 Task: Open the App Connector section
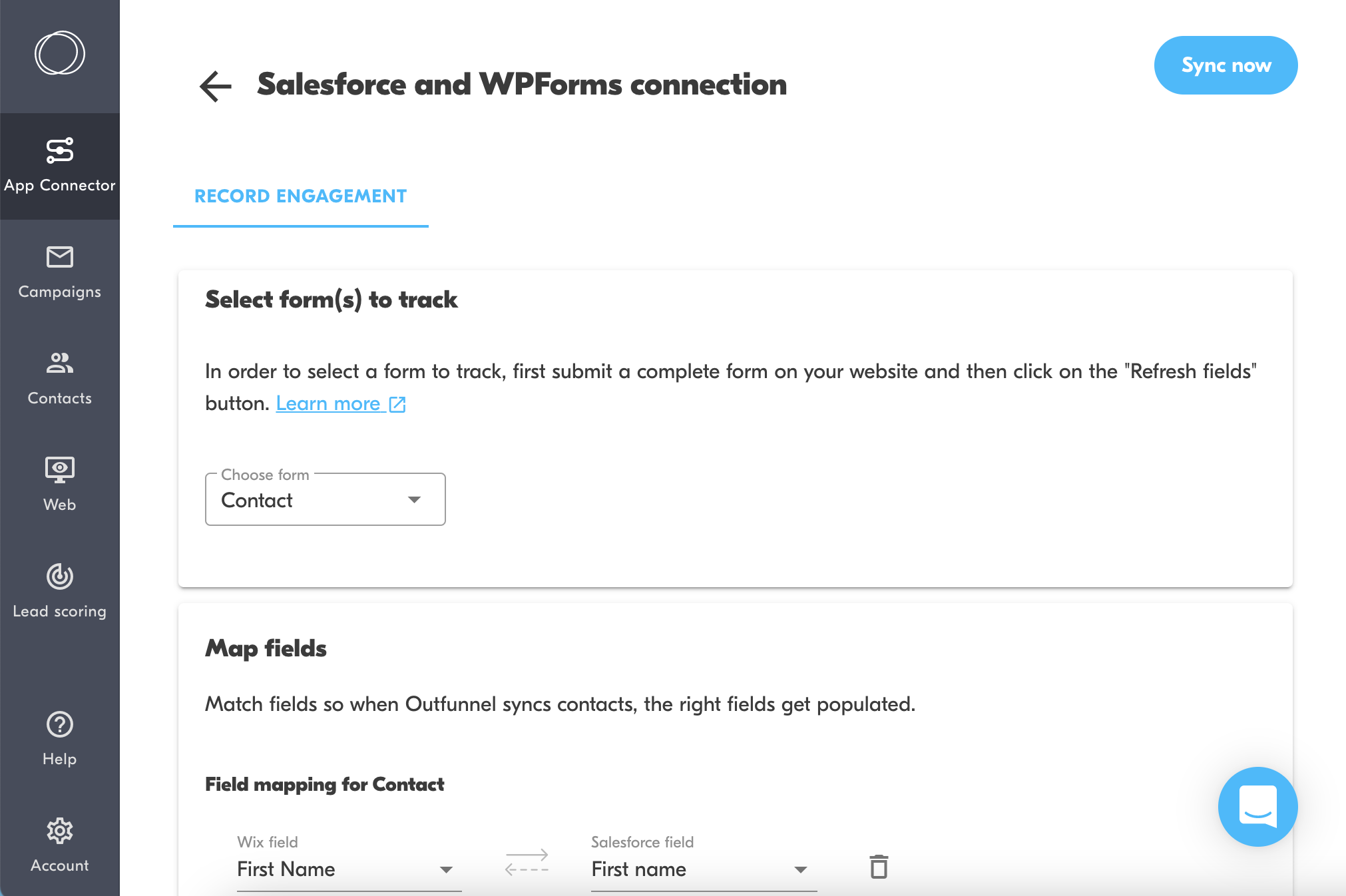point(60,165)
